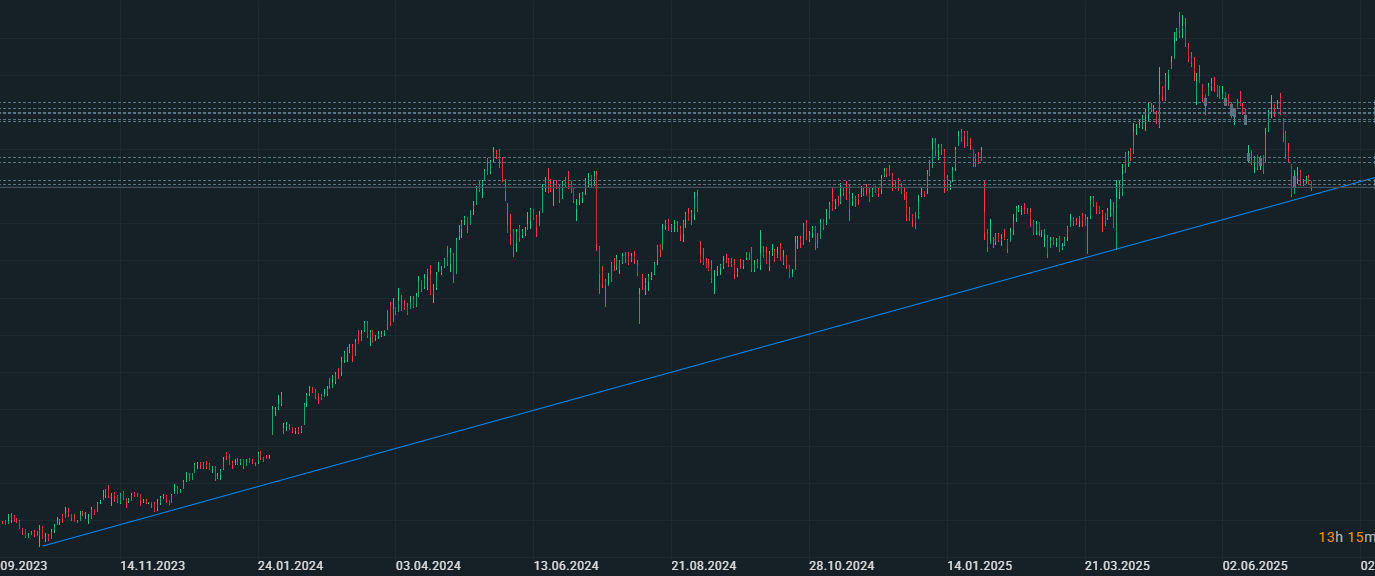Click the 21.03.2025 date label
The image size is (1375, 576).
click(x=1118, y=566)
